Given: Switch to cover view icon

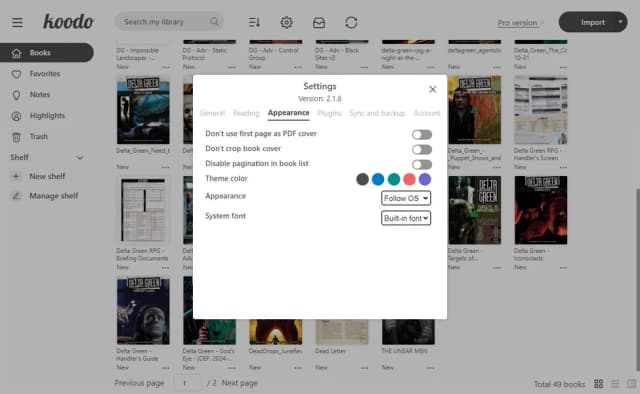Looking at the screenshot, I should [x=631, y=383].
